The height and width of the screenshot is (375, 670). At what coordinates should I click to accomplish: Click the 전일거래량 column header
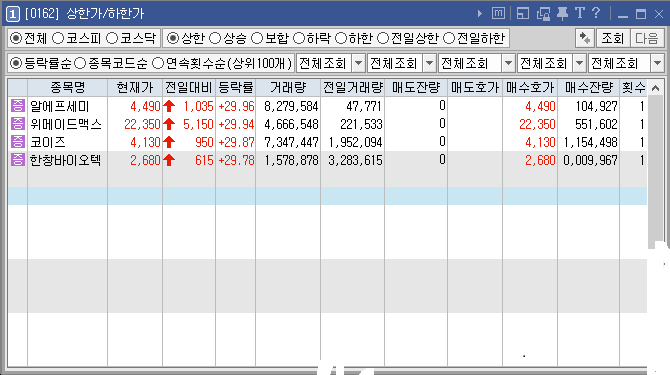pos(353,88)
